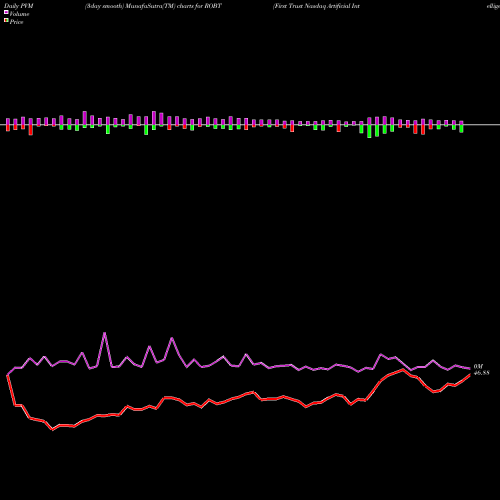The height and width of the screenshot is (500, 500).
Task: Click the 'Daily PVM' title text
Action: click(19, 6)
